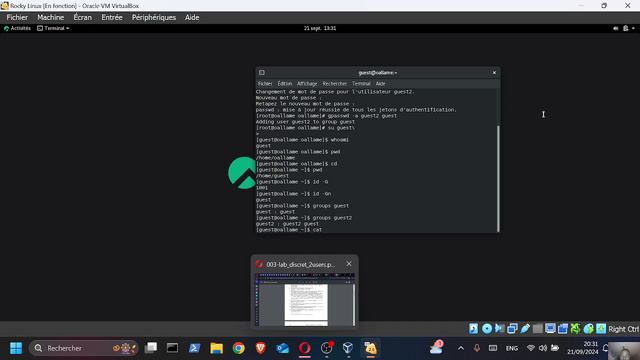640x360 pixels.
Task: Open the Windows Start menu
Action: 16,348
